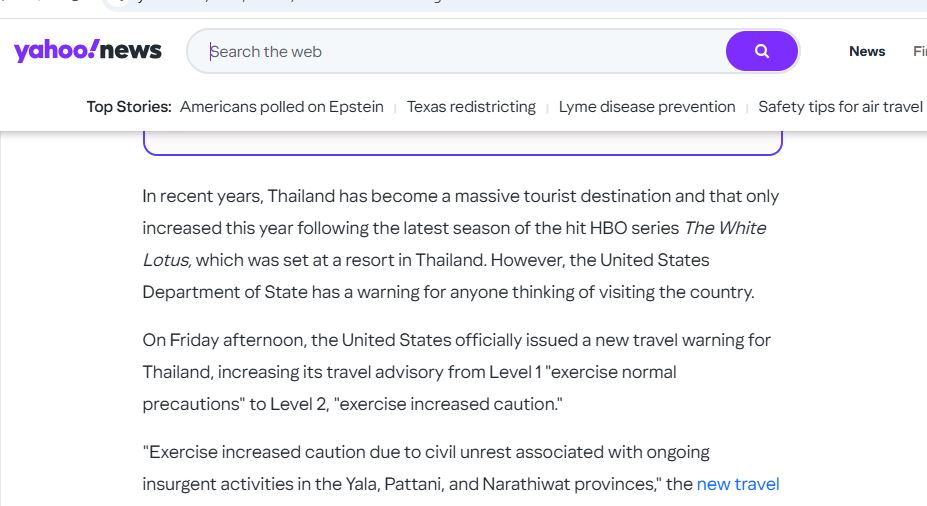Image resolution: width=927 pixels, height=506 pixels.
Task: Open the News navigation item
Action: pyautogui.click(x=867, y=51)
